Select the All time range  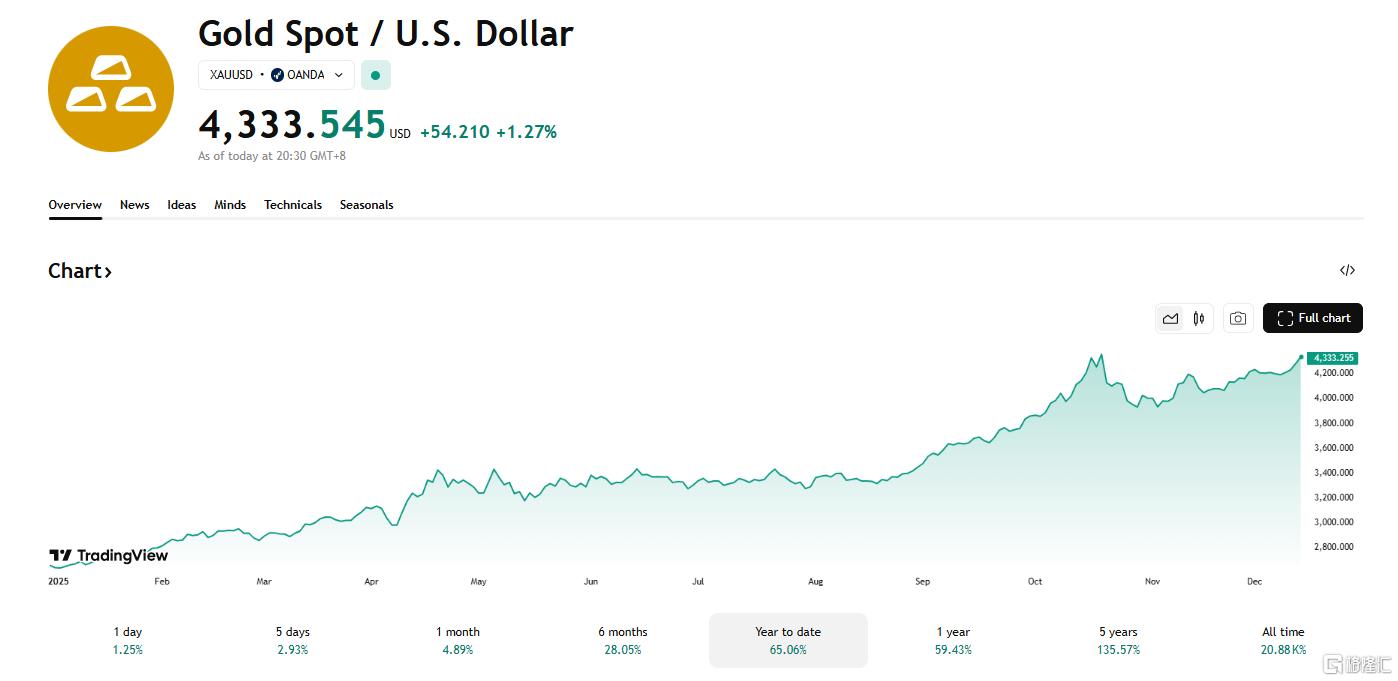click(1283, 640)
